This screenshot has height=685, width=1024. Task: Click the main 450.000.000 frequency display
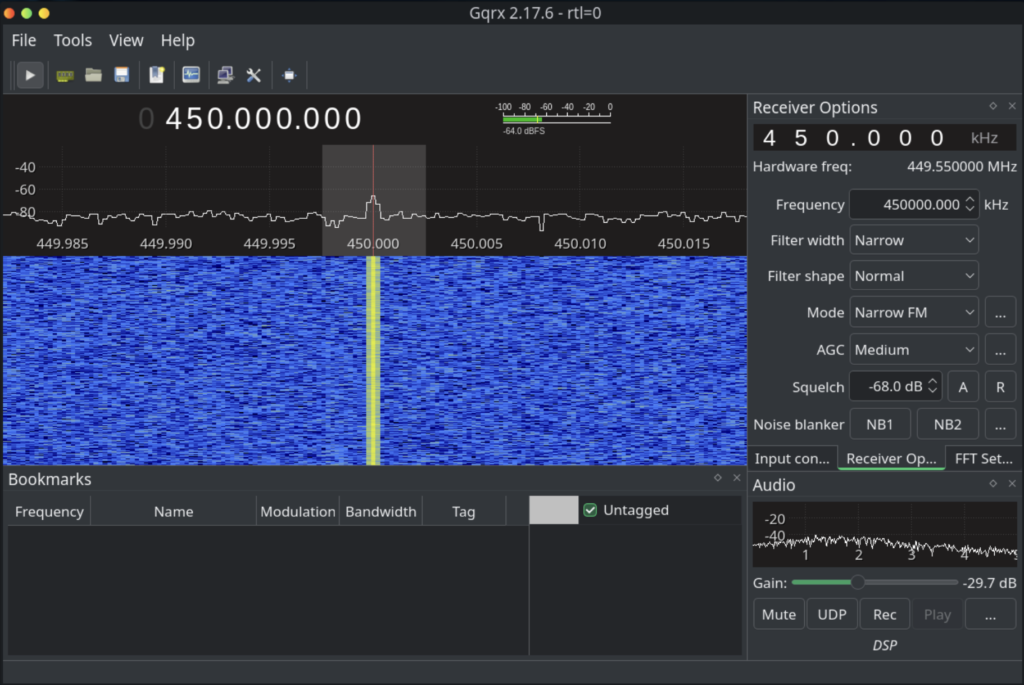coord(251,118)
